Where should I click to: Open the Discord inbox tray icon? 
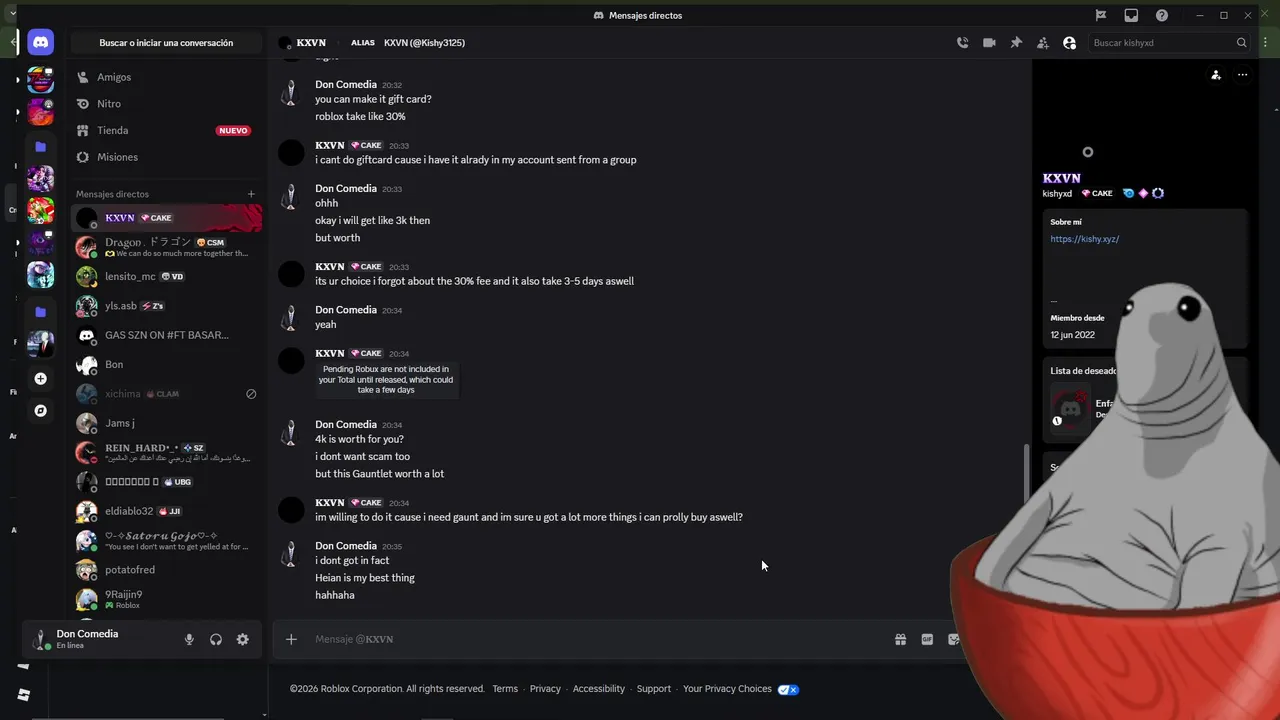point(1131,15)
